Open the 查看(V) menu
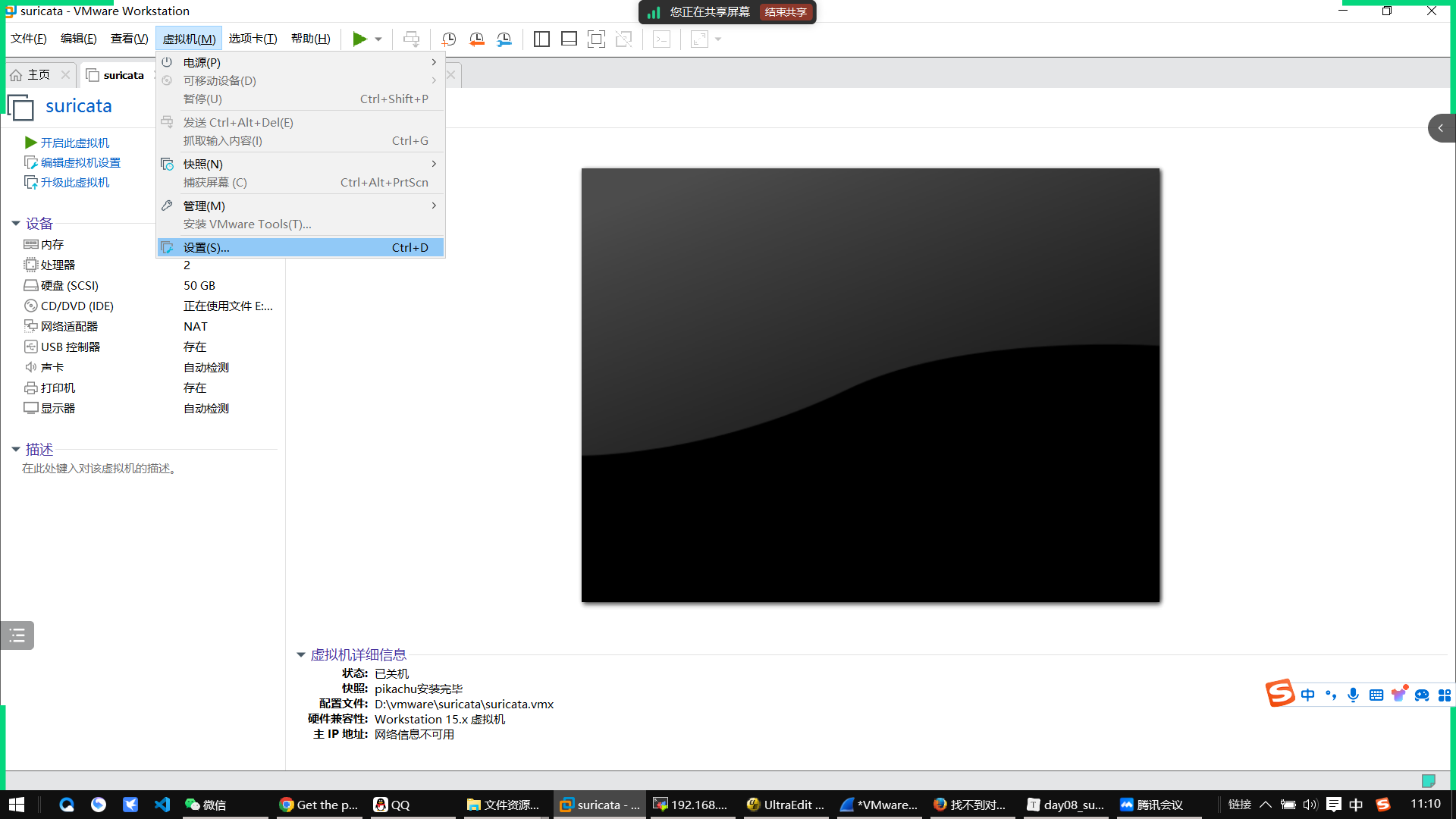Viewport: 1456px width, 819px height. click(x=129, y=39)
